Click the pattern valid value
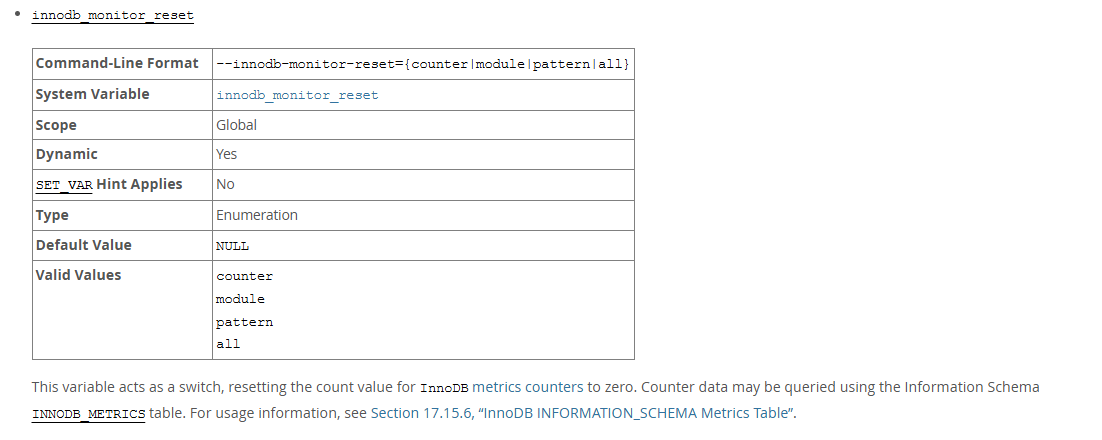1102x440 pixels. [x=244, y=322]
